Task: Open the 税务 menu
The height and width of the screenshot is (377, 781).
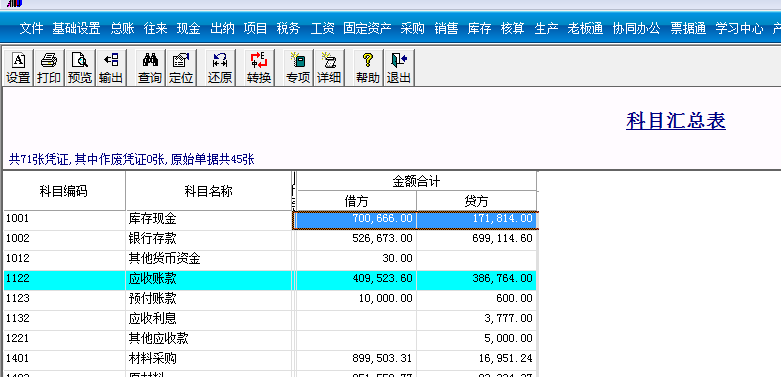Action: point(288,28)
